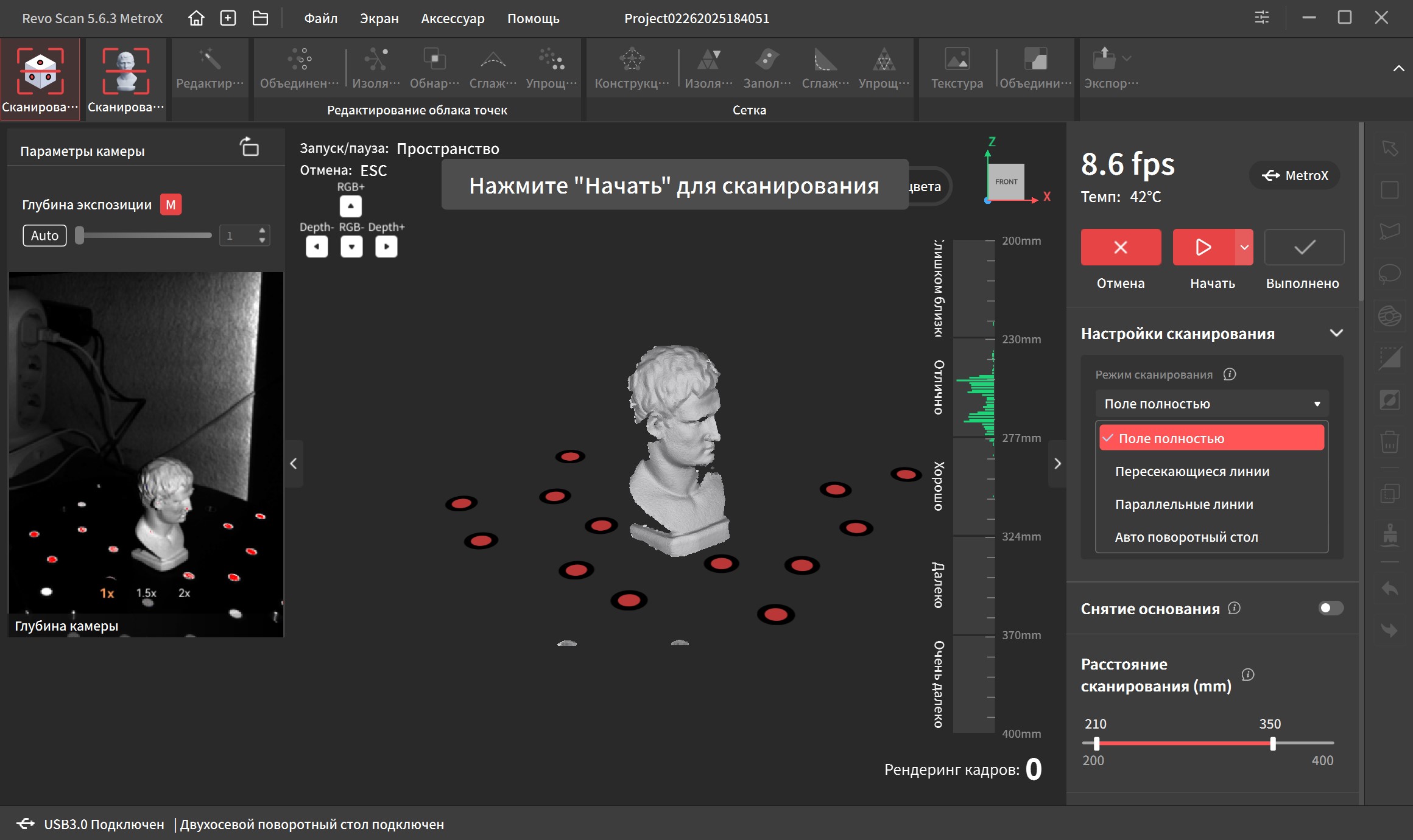
Task: Click the new project plus icon
Action: coord(228,18)
